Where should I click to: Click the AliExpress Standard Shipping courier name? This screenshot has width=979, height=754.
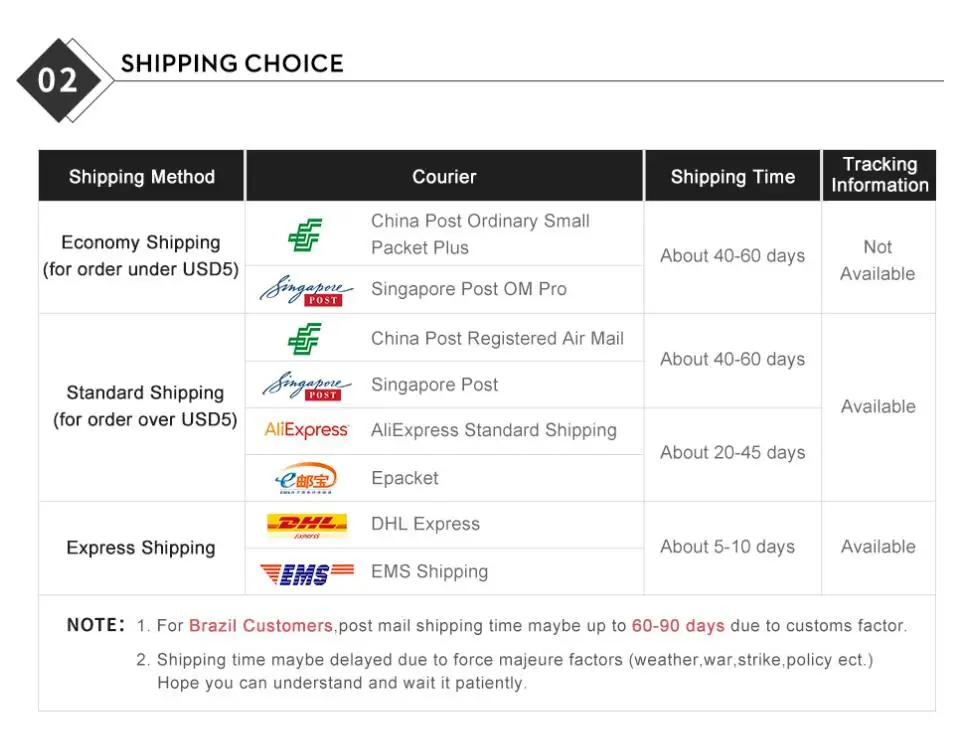click(x=493, y=430)
